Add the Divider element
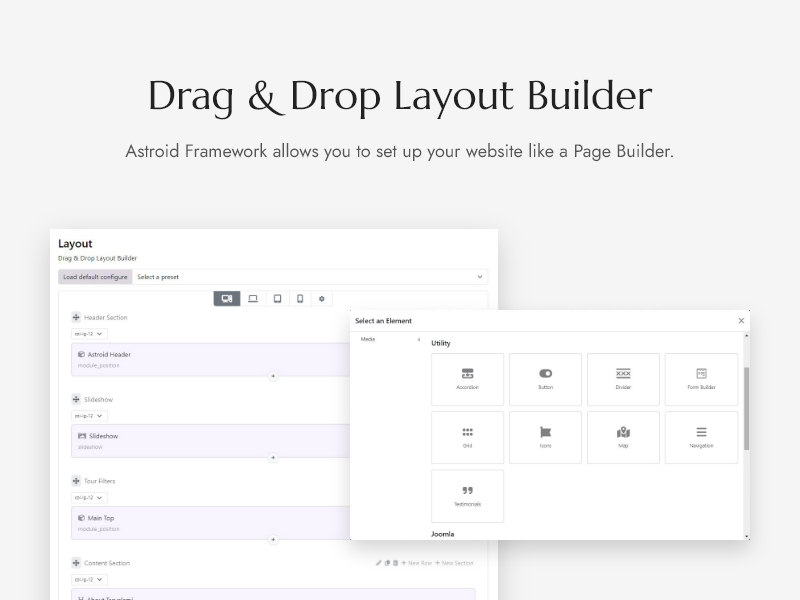This screenshot has height=600, width=800. (623, 379)
